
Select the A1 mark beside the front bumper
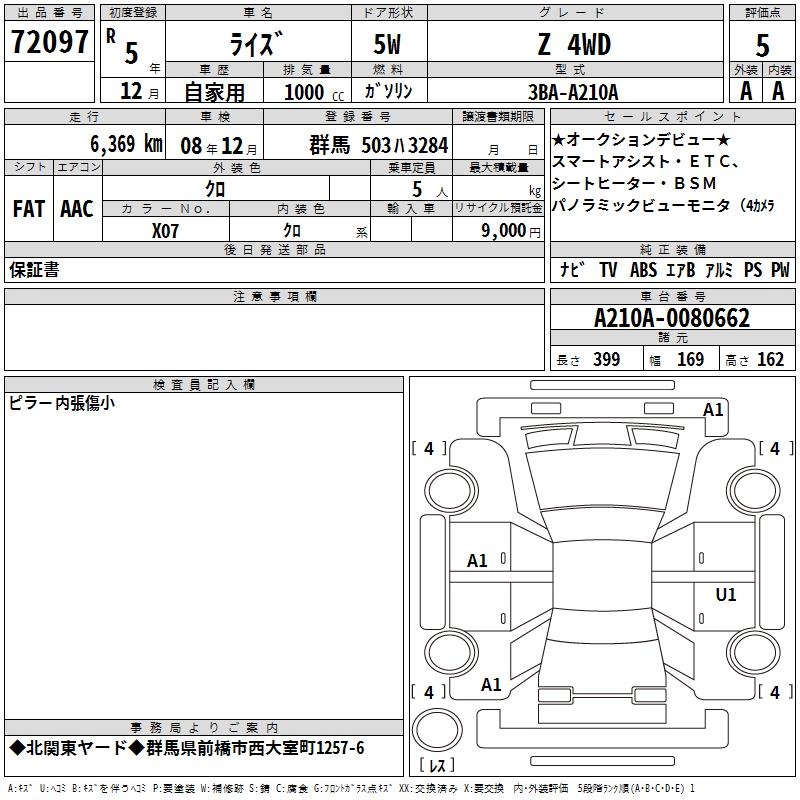[713, 410]
